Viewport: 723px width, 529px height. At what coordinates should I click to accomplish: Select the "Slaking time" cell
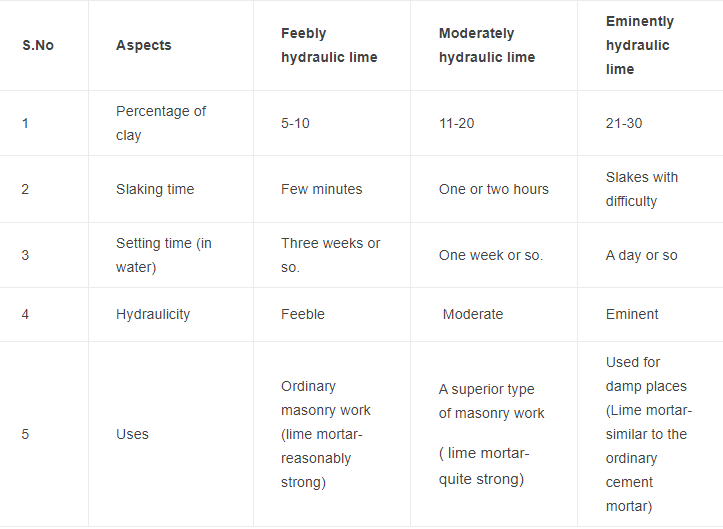tap(155, 189)
